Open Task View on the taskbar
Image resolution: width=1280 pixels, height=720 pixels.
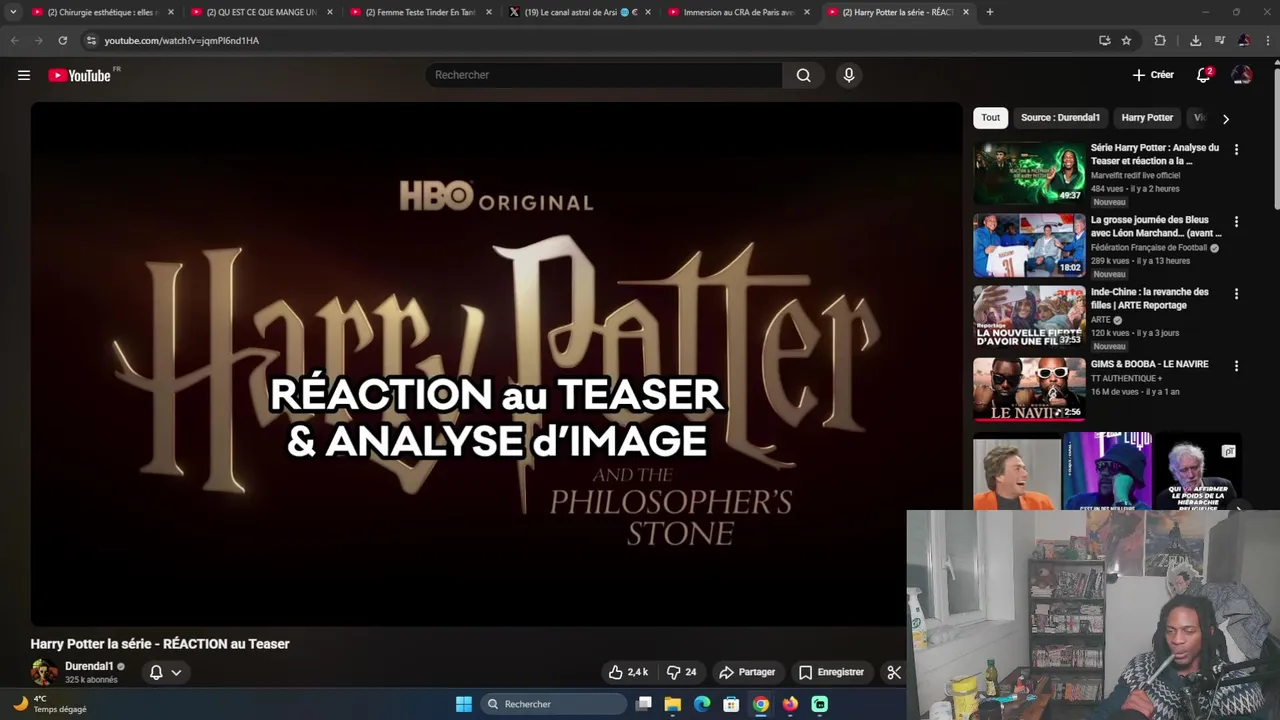[x=644, y=704]
